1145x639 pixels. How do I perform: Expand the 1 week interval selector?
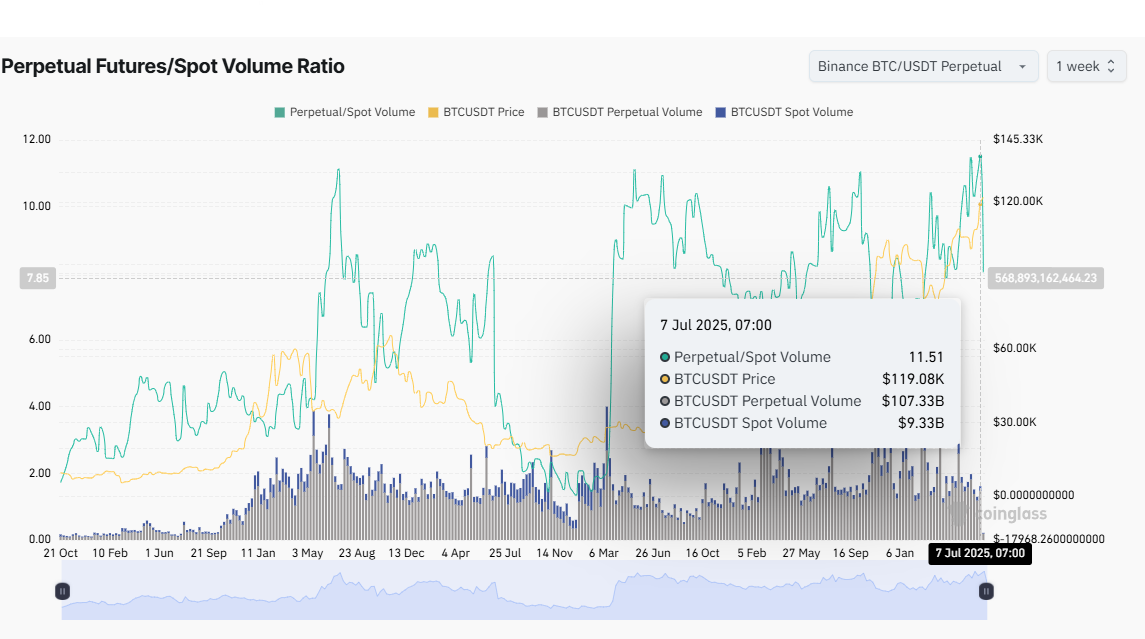[1086, 66]
